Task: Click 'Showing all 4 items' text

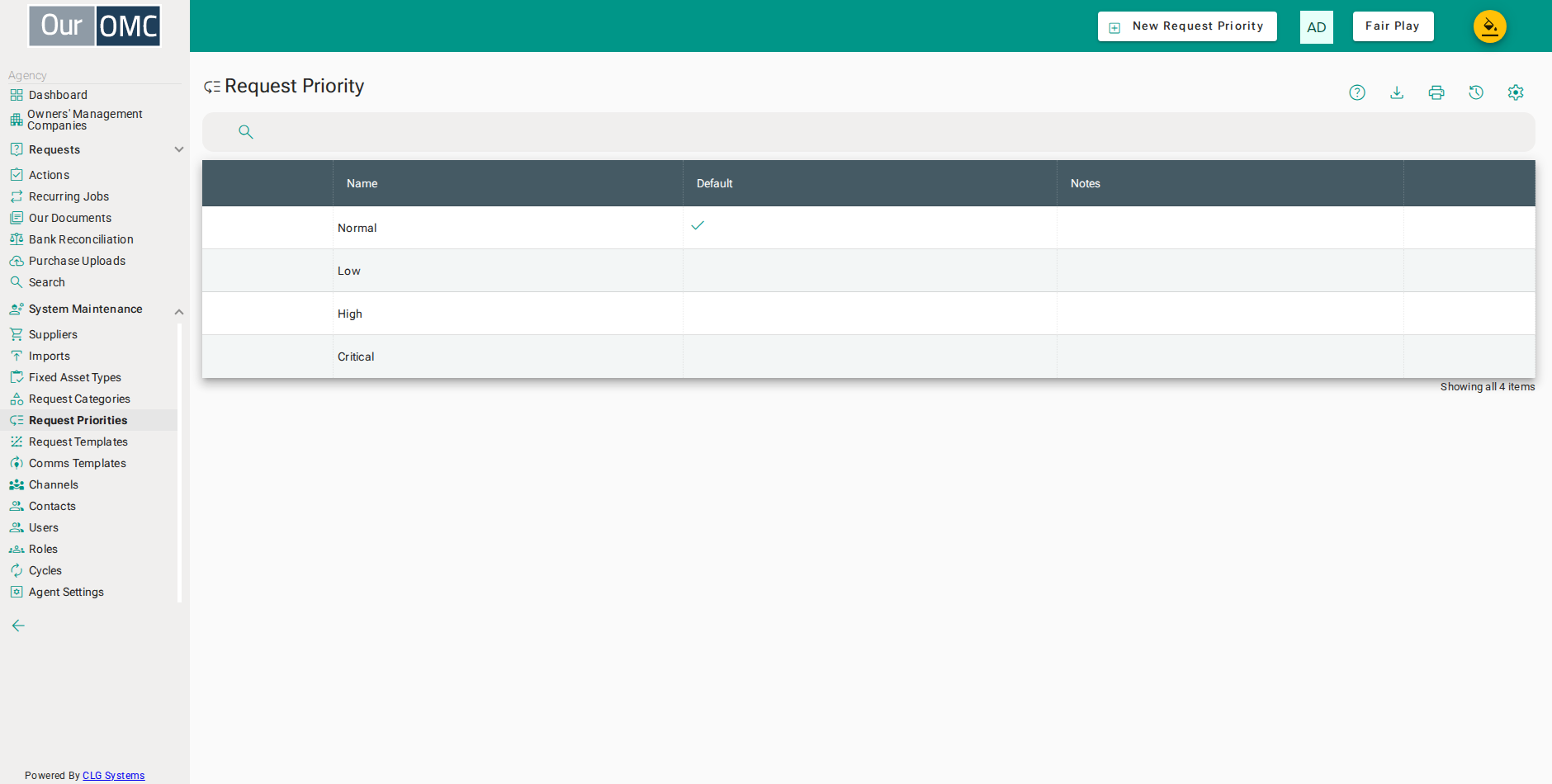Action: click(1488, 387)
